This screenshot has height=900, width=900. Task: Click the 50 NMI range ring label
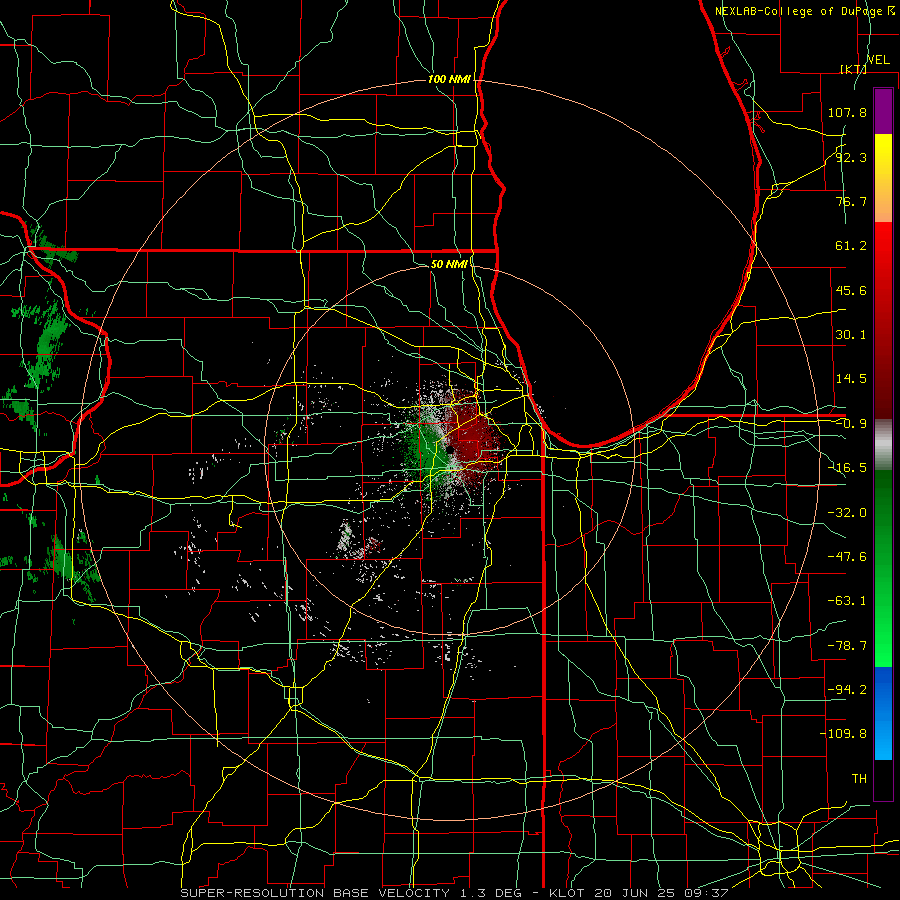[449, 264]
